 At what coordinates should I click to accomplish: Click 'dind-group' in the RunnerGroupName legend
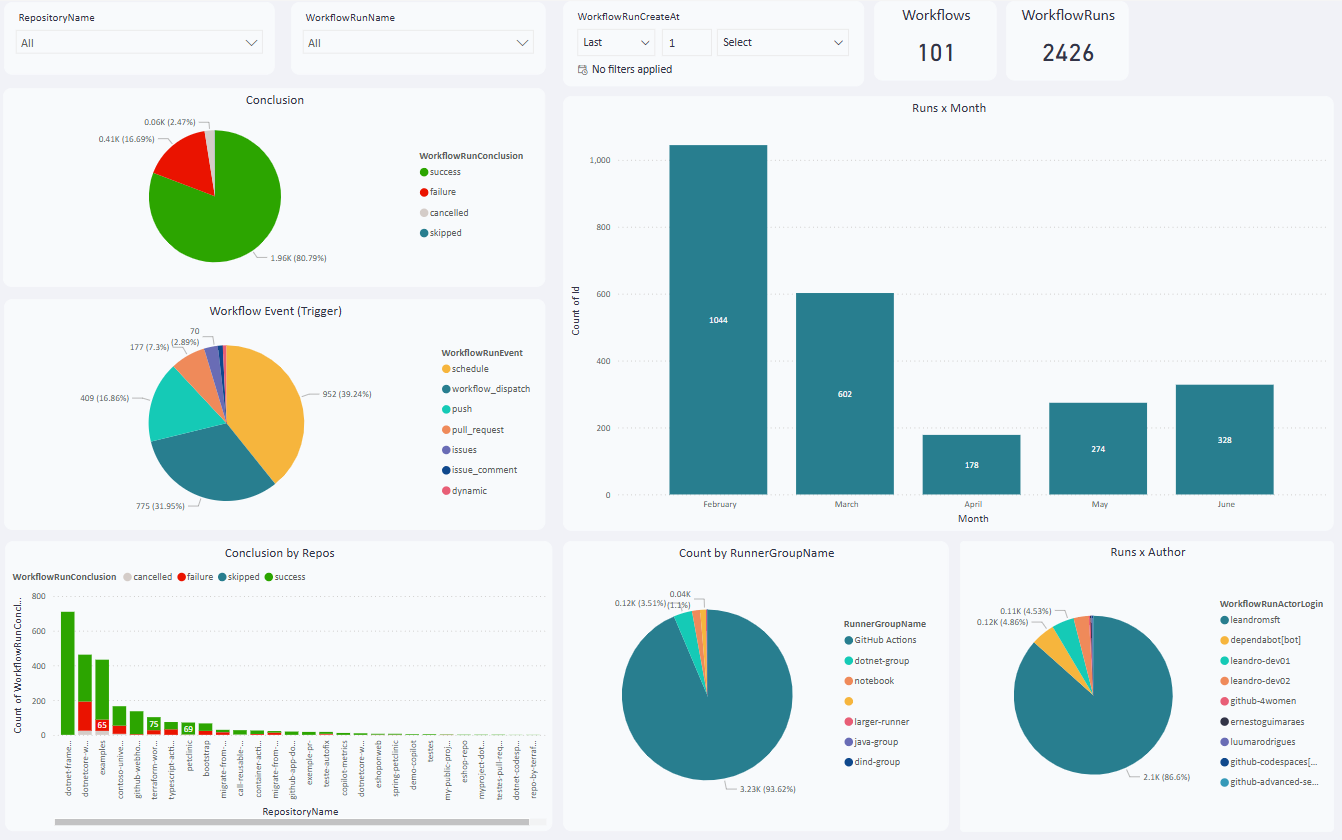(x=872, y=762)
